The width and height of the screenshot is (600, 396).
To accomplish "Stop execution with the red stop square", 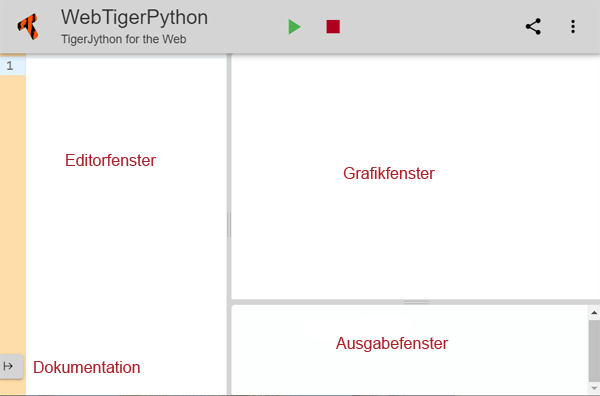I will pos(333,27).
